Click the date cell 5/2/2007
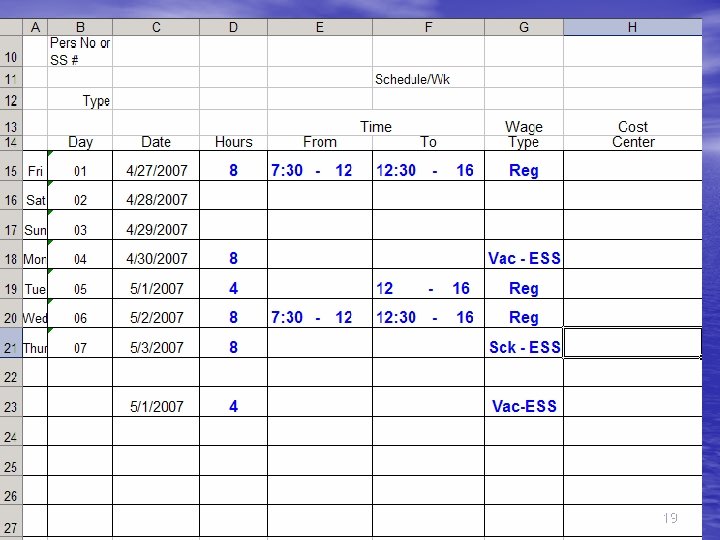 tap(156, 313)
